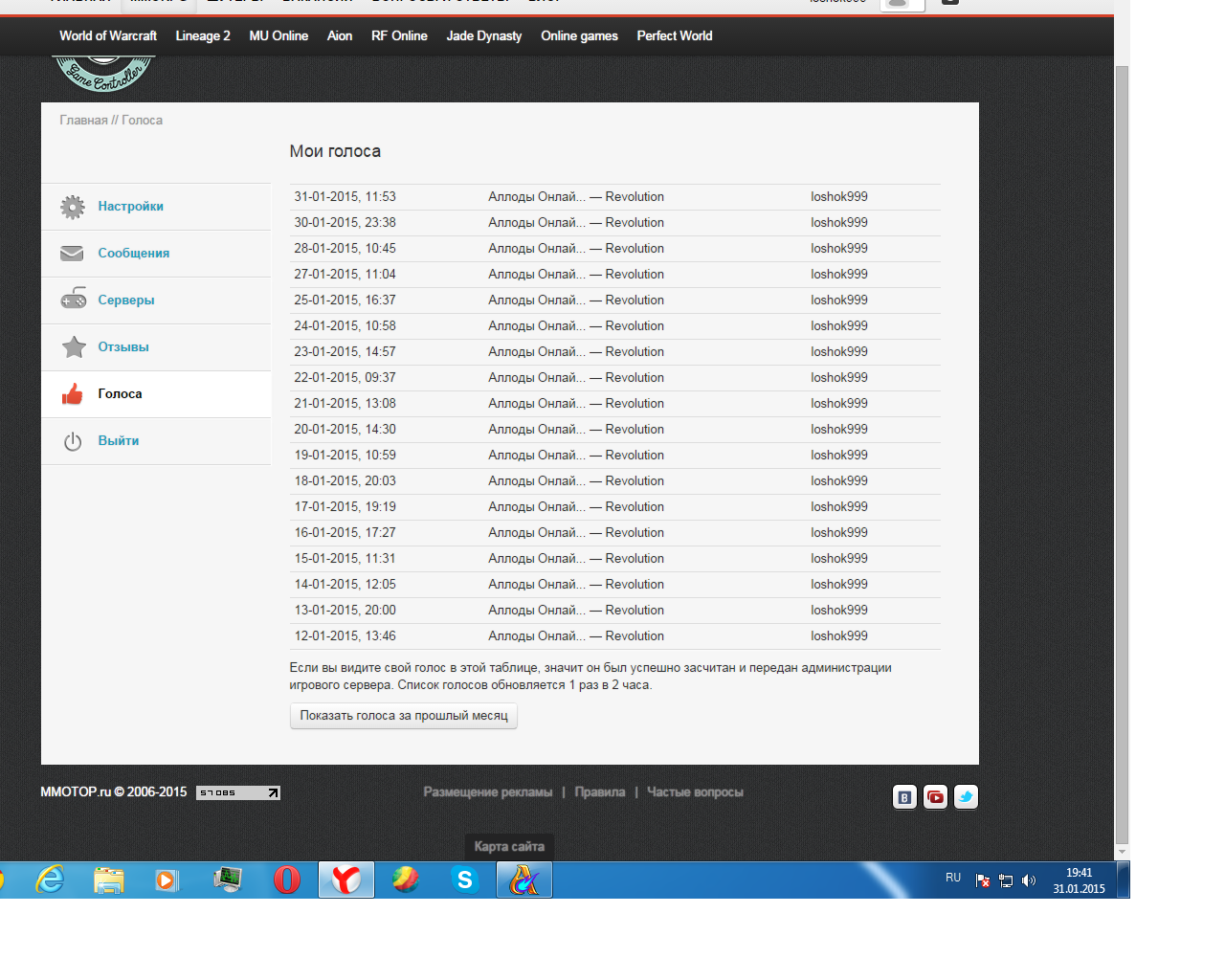The image size is (1225, 980).
Task: Go to Серверы servers page
Action: (125, 301)
